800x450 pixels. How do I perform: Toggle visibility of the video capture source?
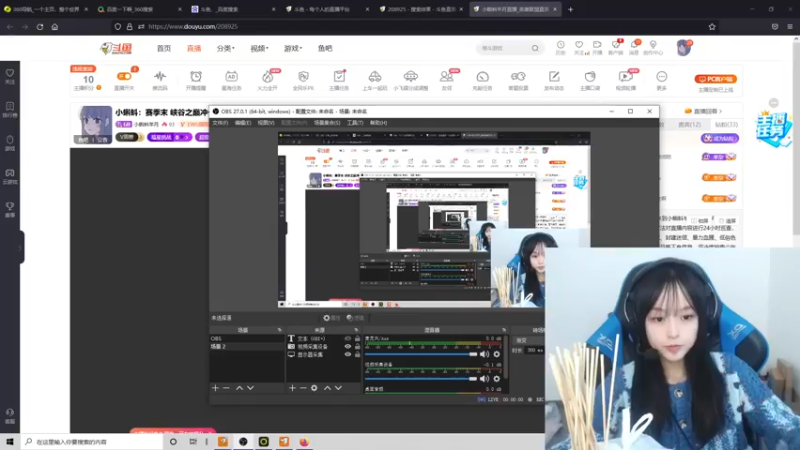click(x=347, y=346)
